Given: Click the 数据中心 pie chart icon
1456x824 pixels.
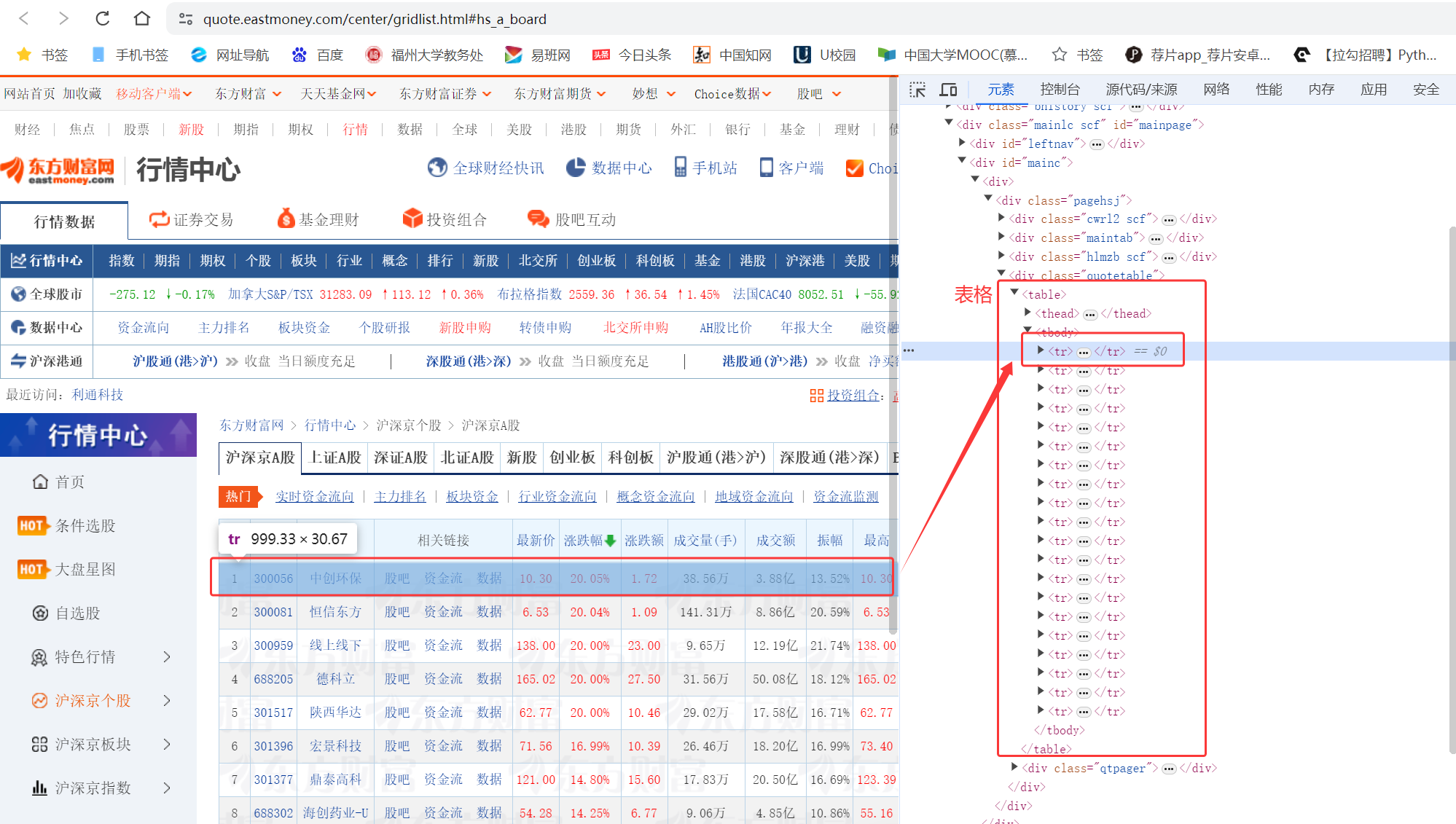Looking at the screenshot, I should point(575,167).
